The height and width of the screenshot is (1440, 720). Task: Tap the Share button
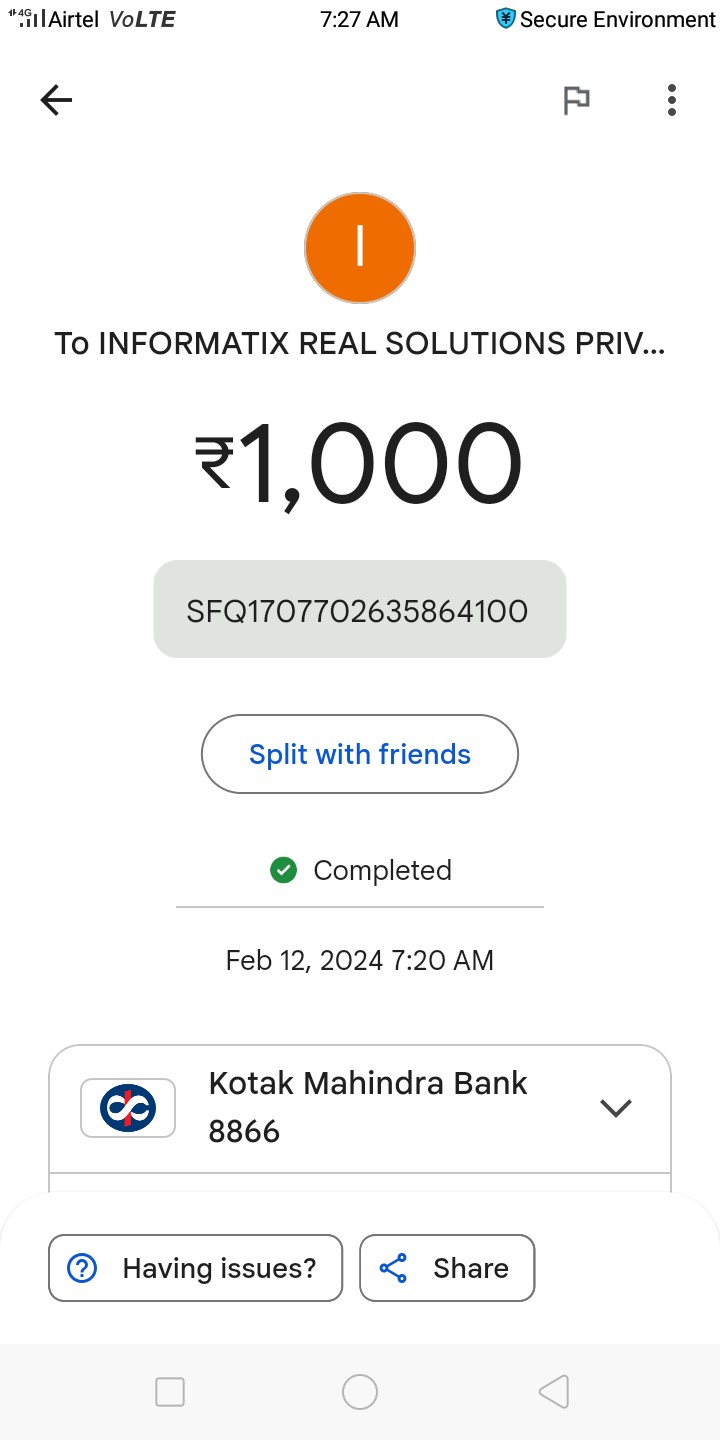(x=447, y=1268)
